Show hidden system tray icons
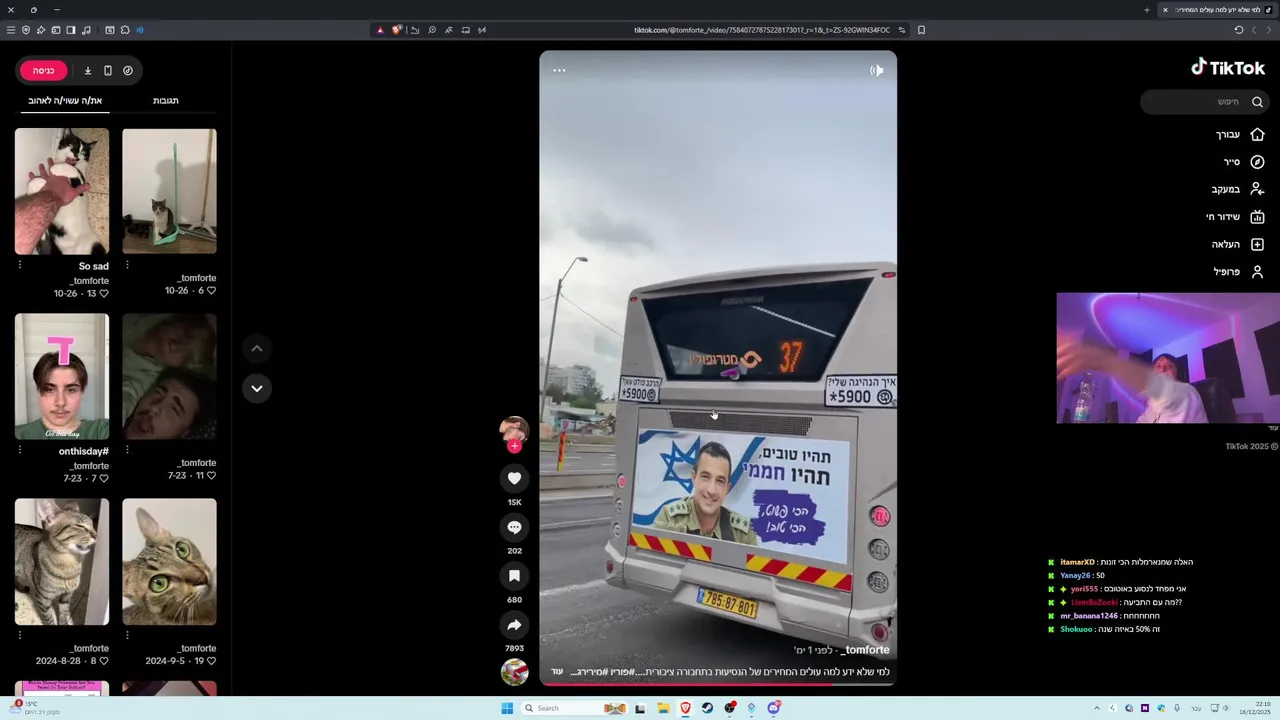 (1097, 708)
